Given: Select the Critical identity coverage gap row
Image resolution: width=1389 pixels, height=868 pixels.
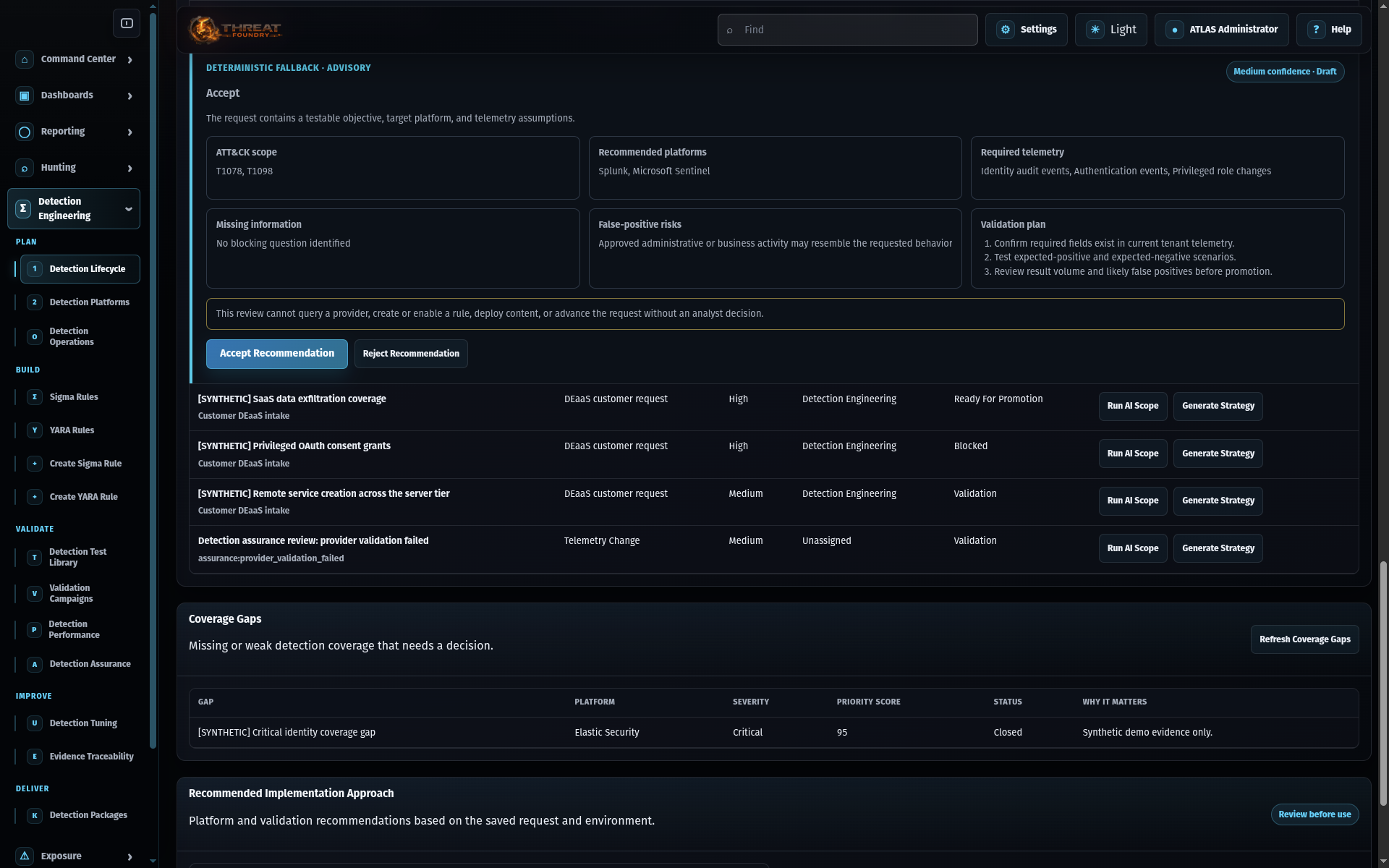Looking at the screenshot, I should pyautogui.click(x=773, y=733).
